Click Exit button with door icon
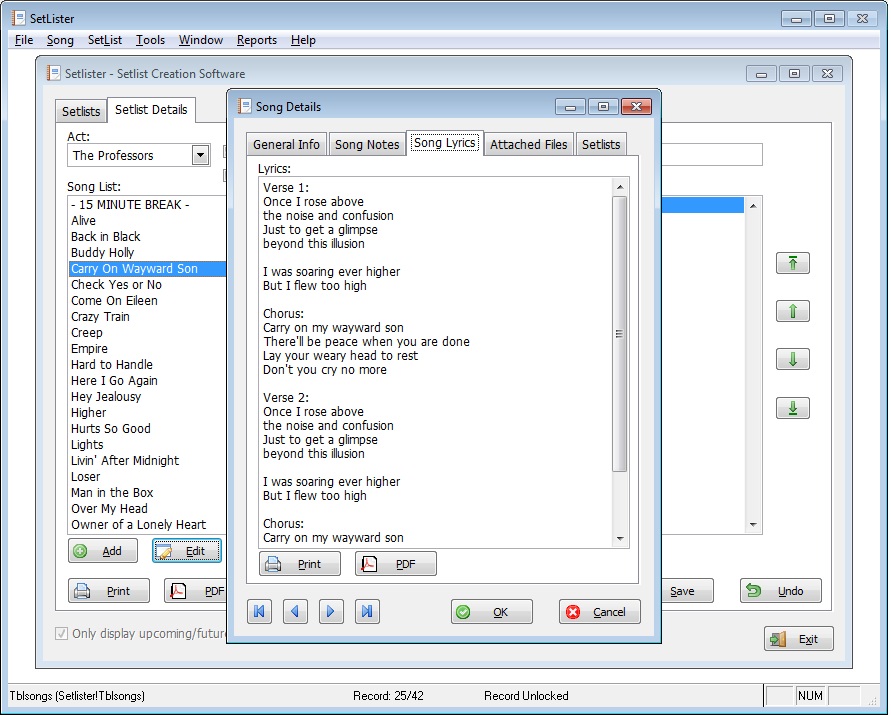 798,639
